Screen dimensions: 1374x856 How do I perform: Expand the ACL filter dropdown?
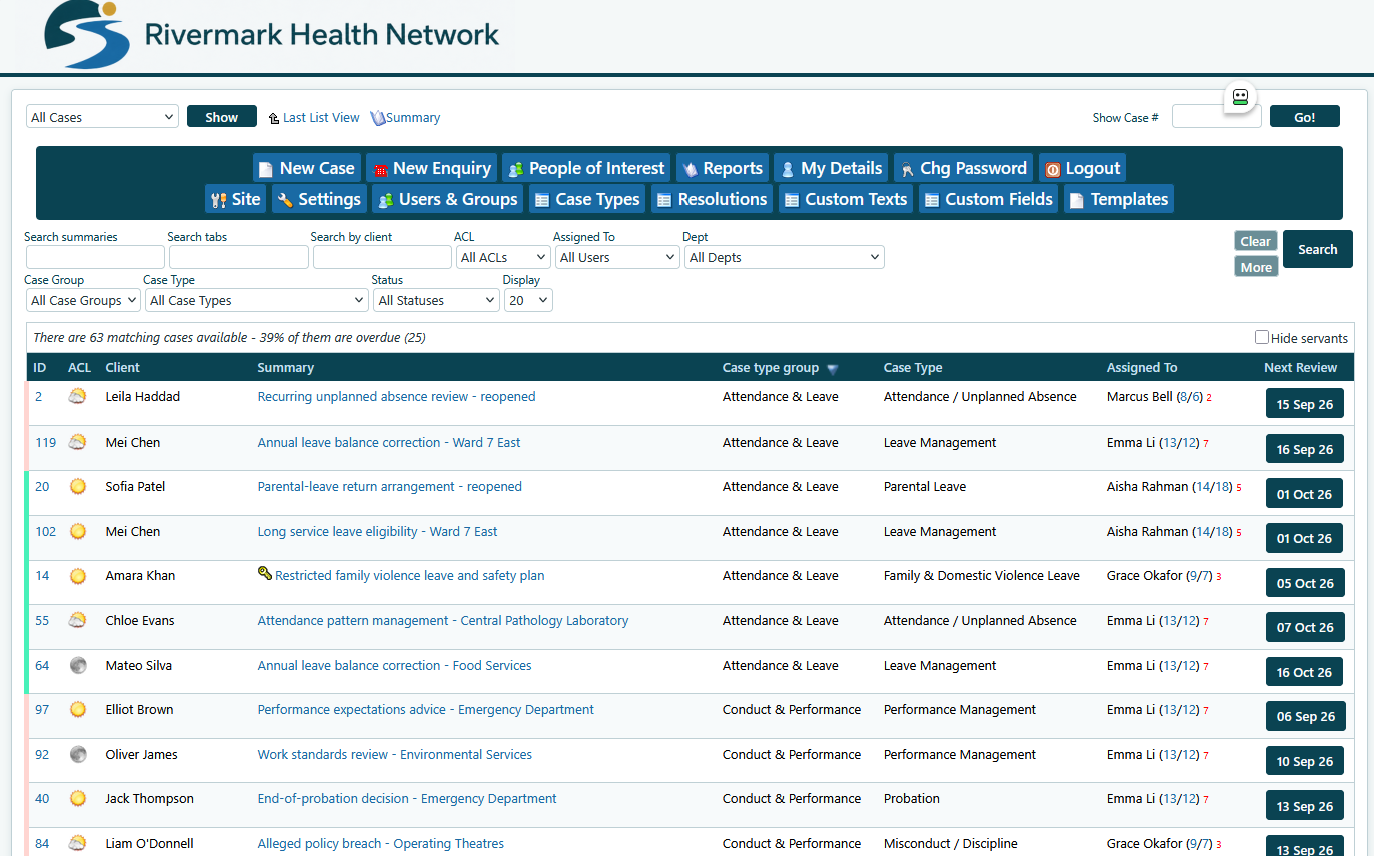coord(503,257)
